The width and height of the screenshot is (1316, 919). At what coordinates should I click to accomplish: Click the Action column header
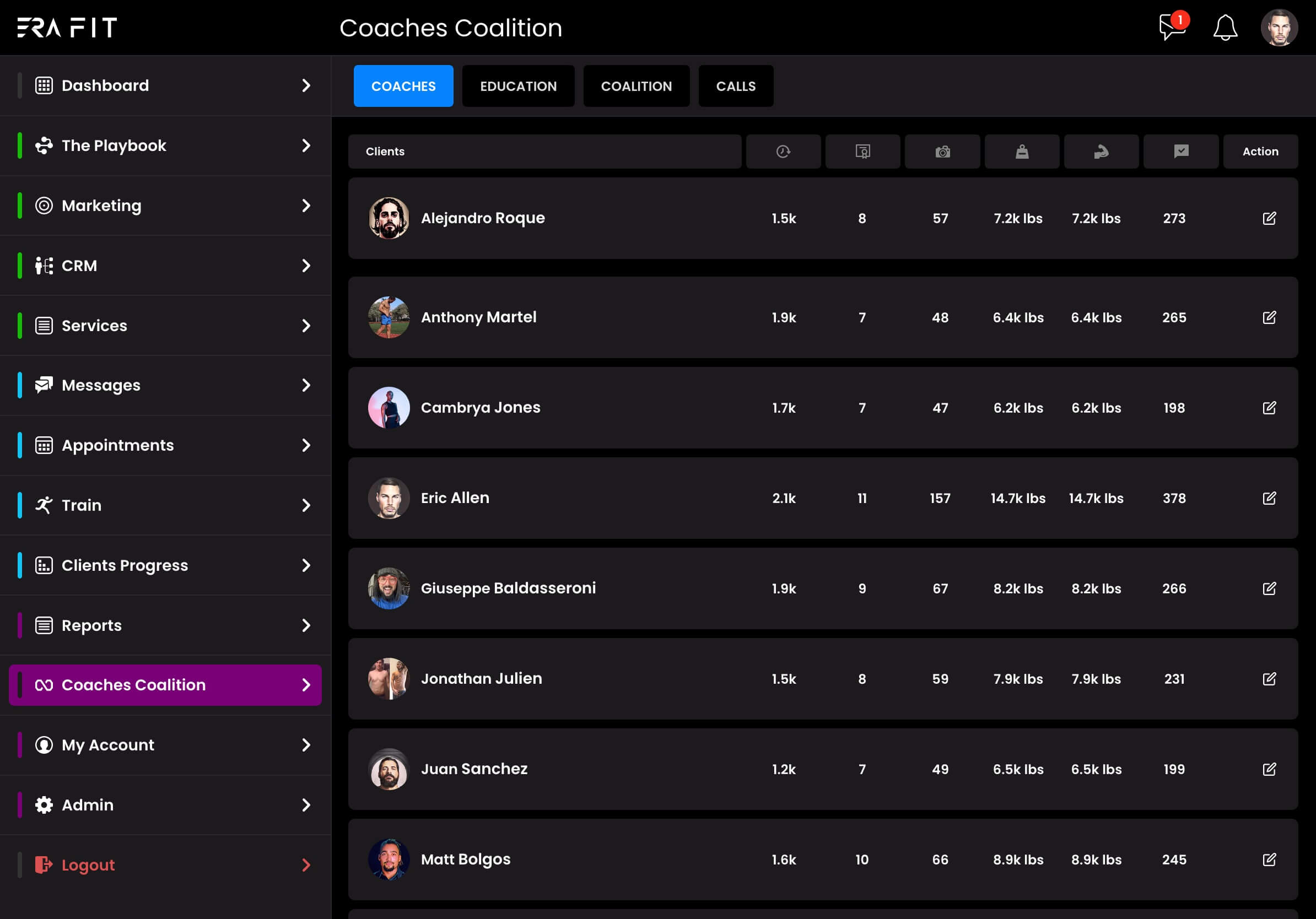1260,152
